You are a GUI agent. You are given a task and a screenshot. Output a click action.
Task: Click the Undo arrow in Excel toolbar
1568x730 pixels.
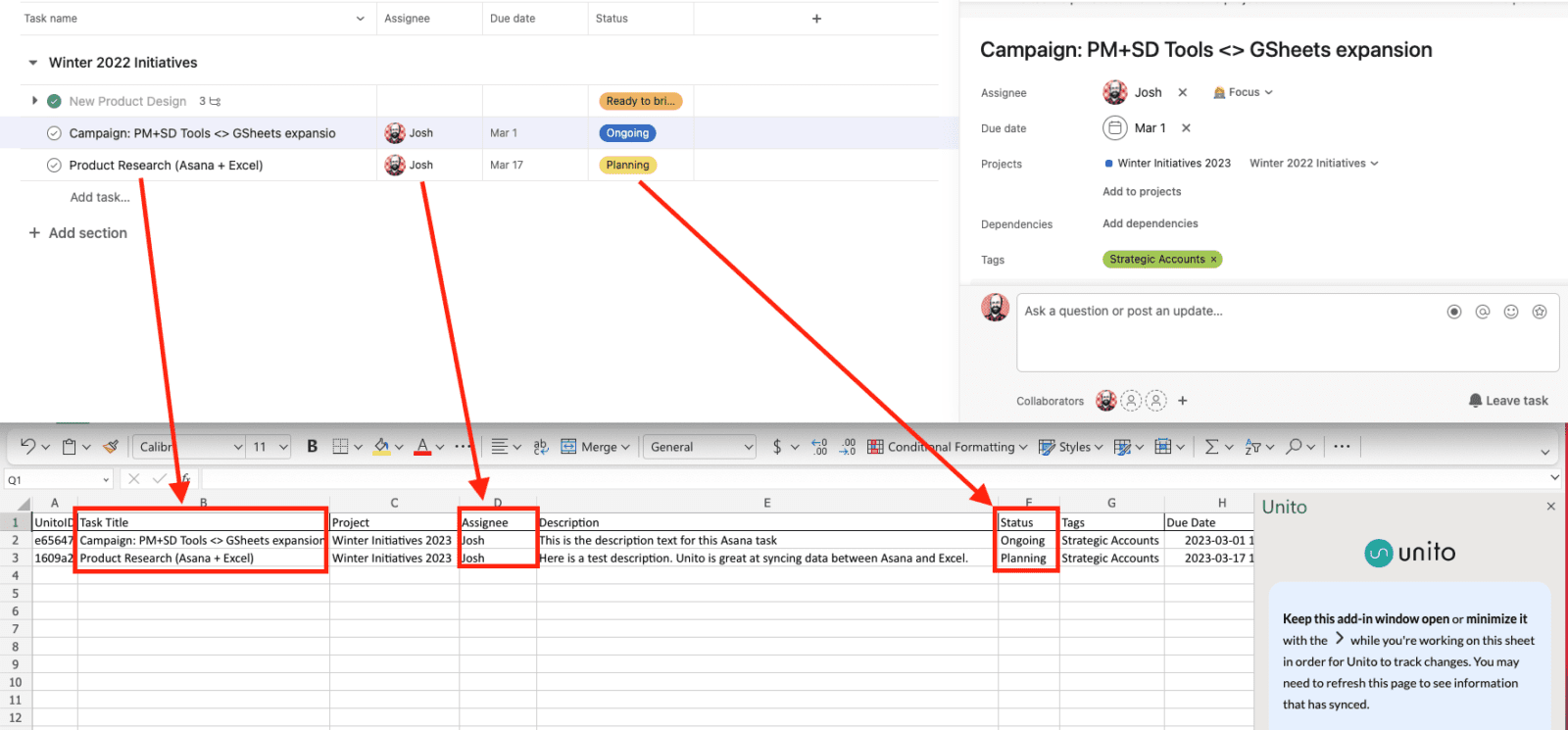27,447
